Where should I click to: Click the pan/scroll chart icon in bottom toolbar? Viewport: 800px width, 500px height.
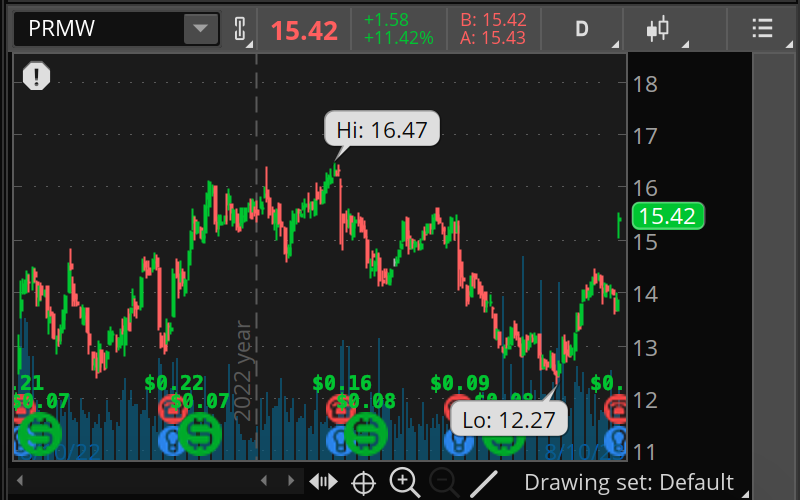[x=323, y=482]
